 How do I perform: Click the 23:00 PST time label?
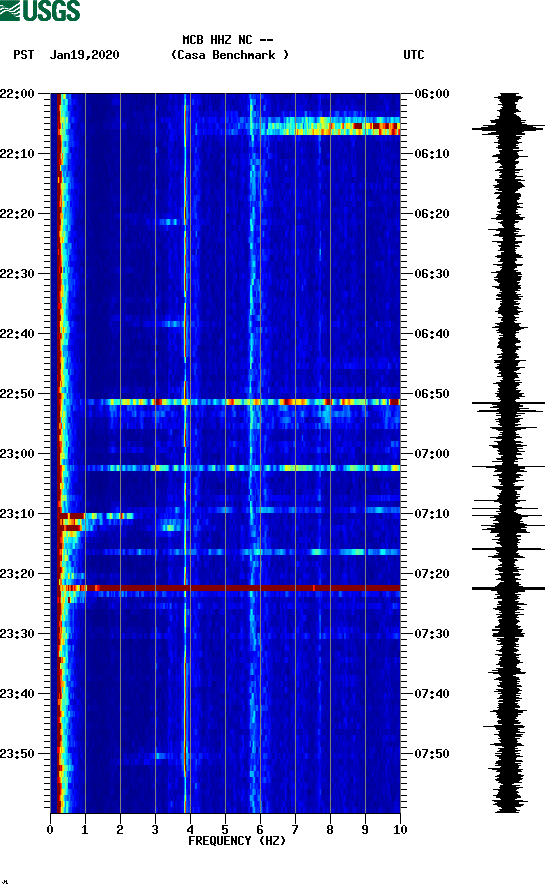pyautogui.click(x=18, y=454)
